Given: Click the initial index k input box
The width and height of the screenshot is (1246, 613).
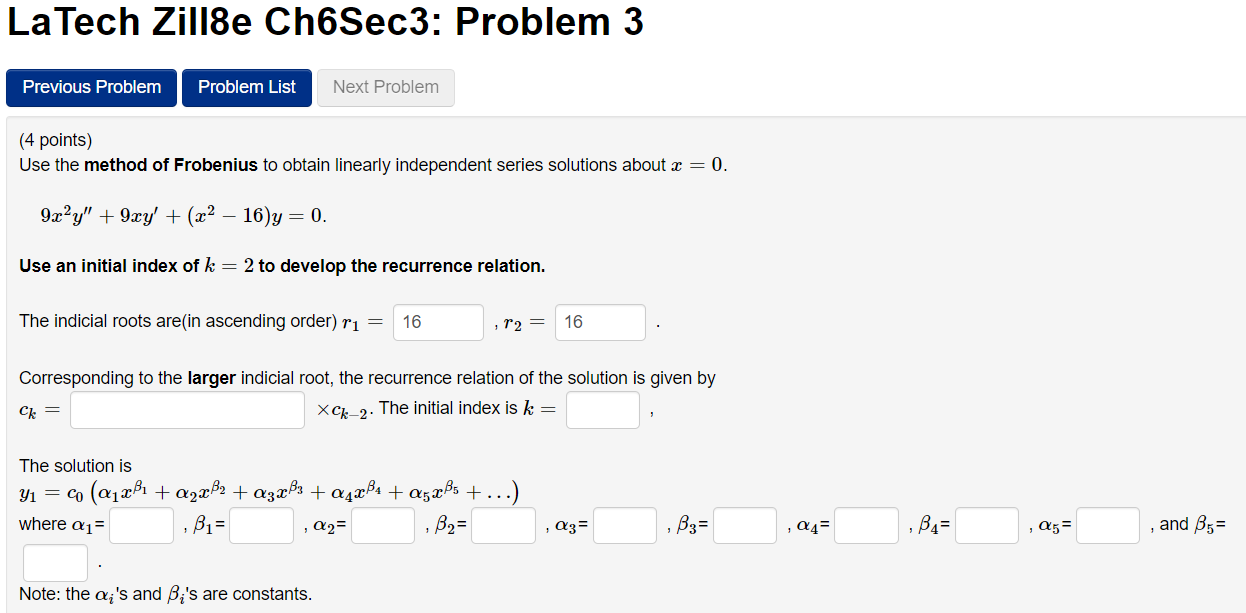Looking at the screenshot, I should coord(603,410).
